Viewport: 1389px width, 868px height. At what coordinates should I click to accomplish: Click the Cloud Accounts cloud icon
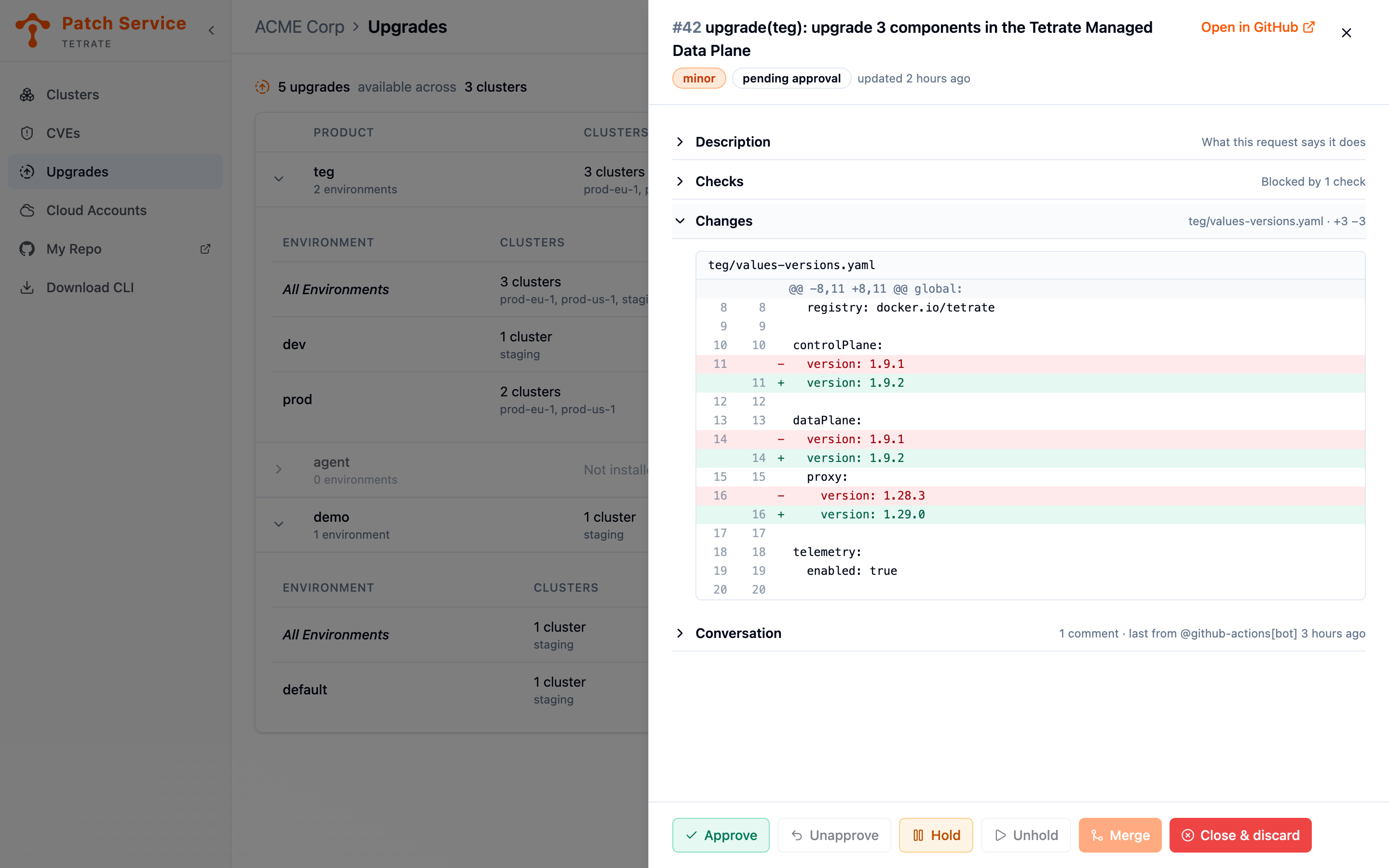(27, 210)
